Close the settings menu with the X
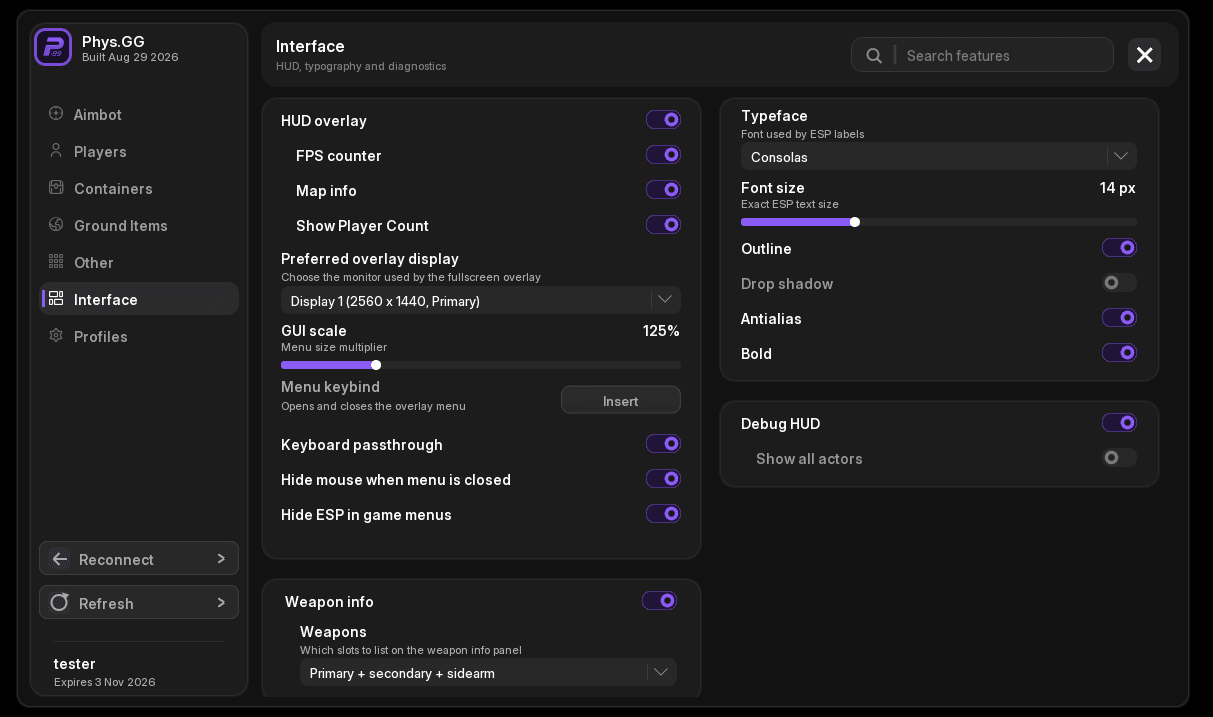Image resolution: width=1213 pixels, height=717 pixels. (1145, 55)
